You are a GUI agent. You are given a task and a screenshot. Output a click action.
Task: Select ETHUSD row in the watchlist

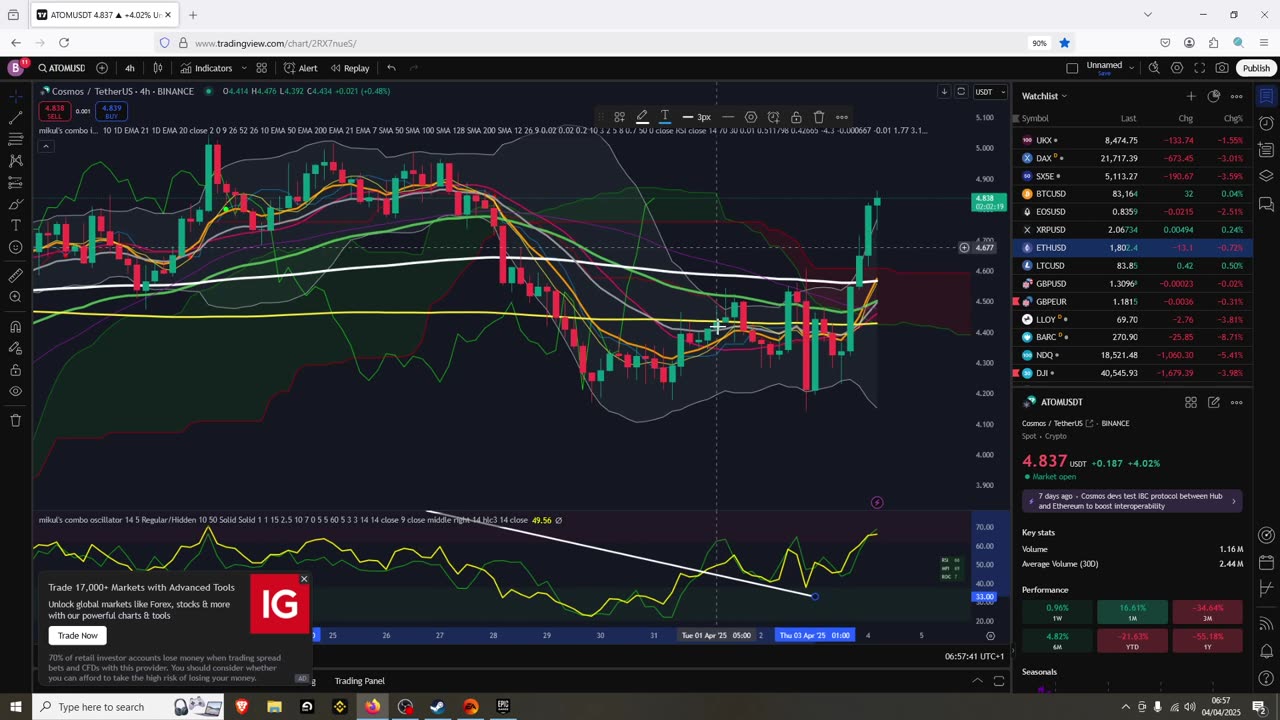pyautogui.click(x=1132, y=248)
